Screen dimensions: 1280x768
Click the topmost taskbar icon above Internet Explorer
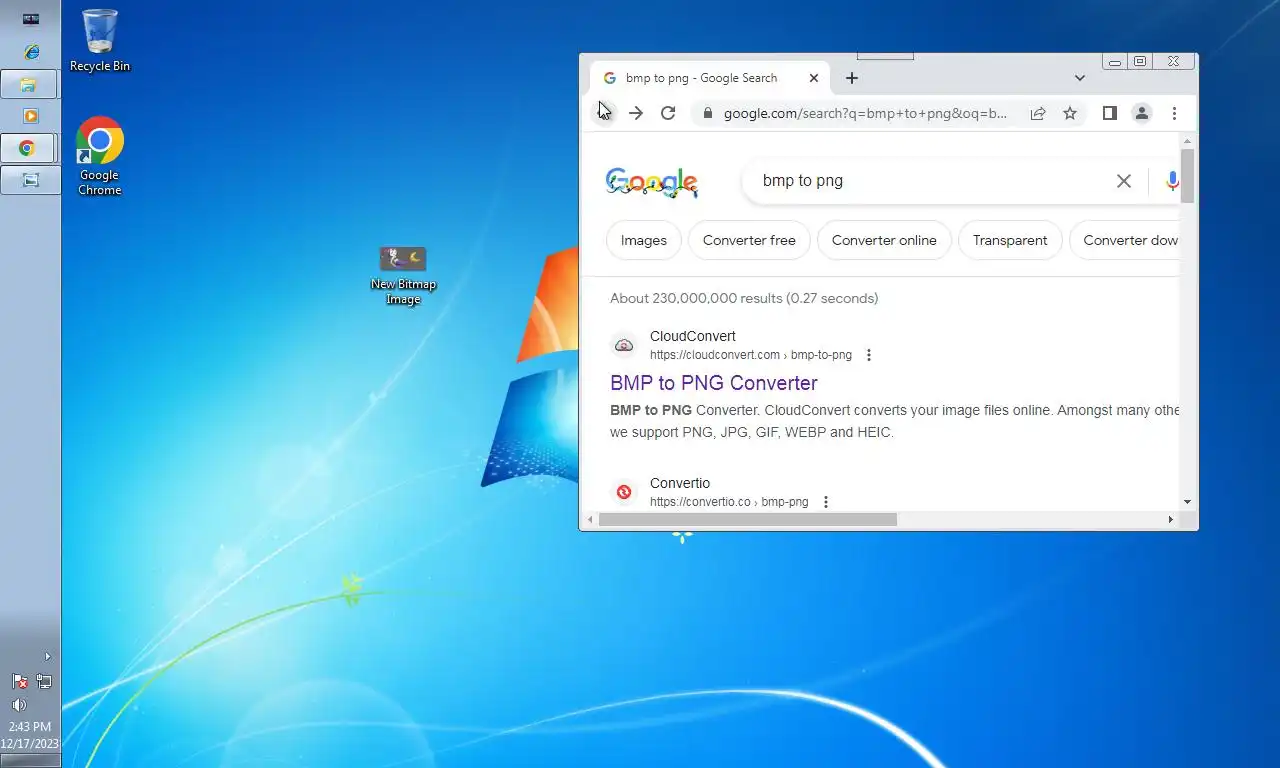[x=31, y=19]
